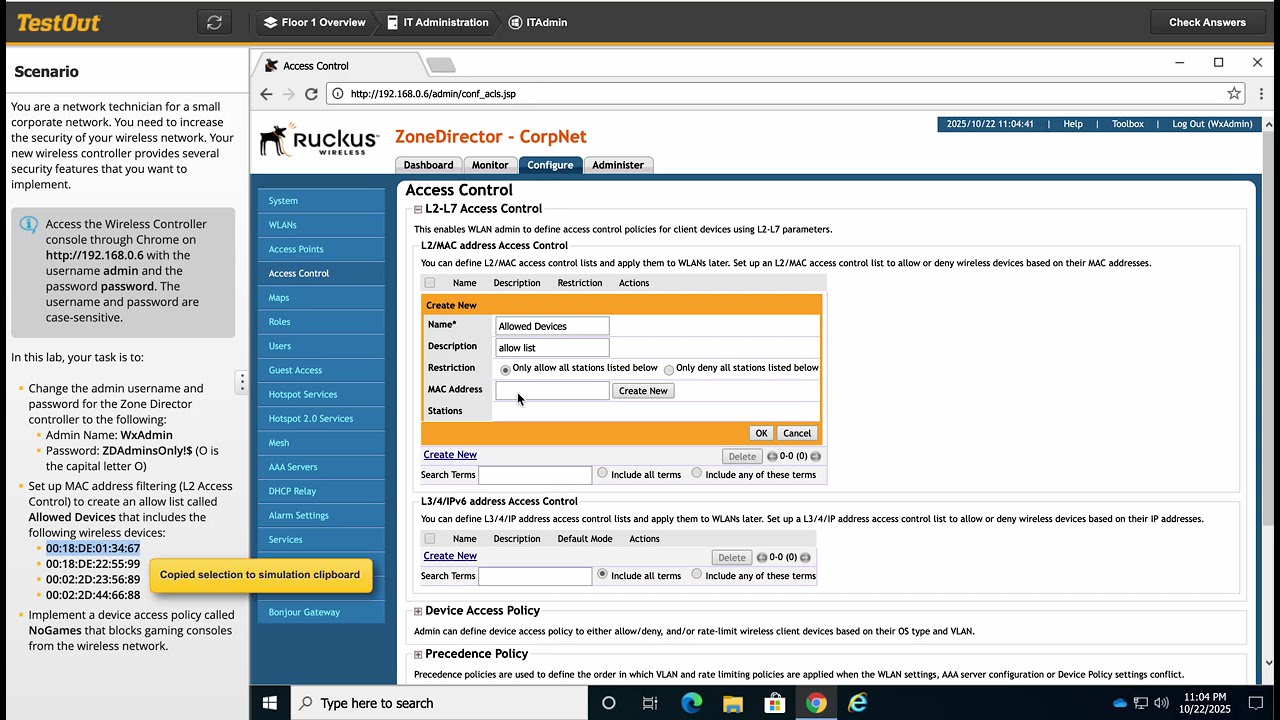Viewport: 1280px width, 720px height.
Task: Collapse L2-L7 Access Control section
Action: (418, 209)
